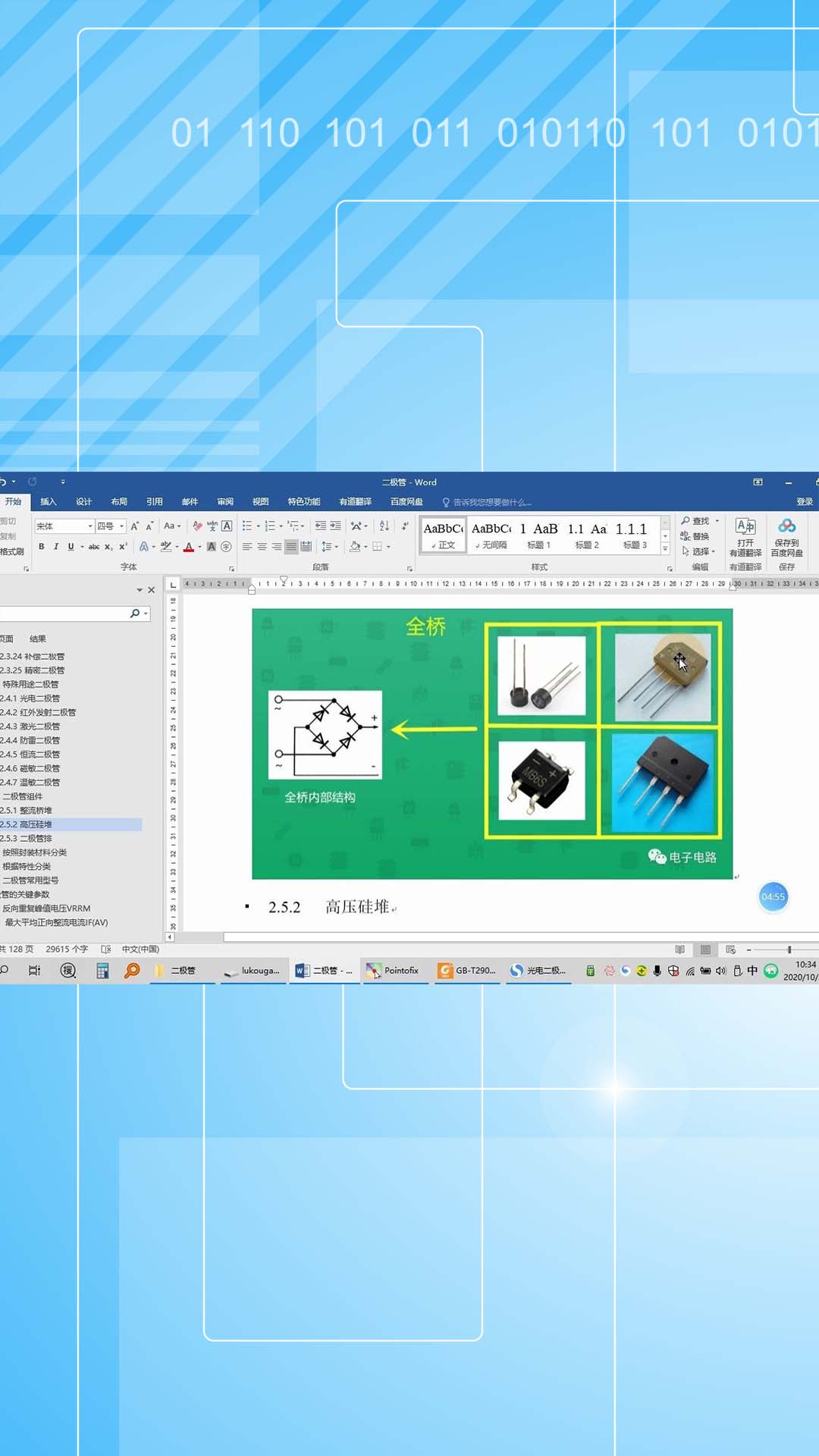Show or hide paragraph marks
This screenshot has width=819, height=1456.
click(405, 526)
